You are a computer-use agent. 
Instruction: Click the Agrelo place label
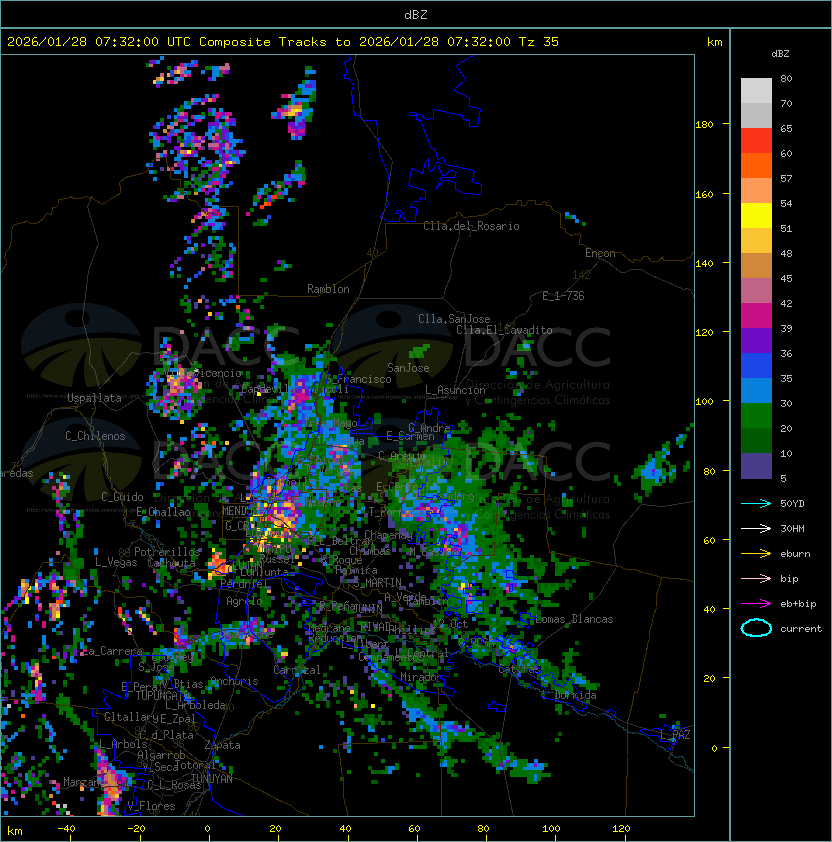click(244, 601)
